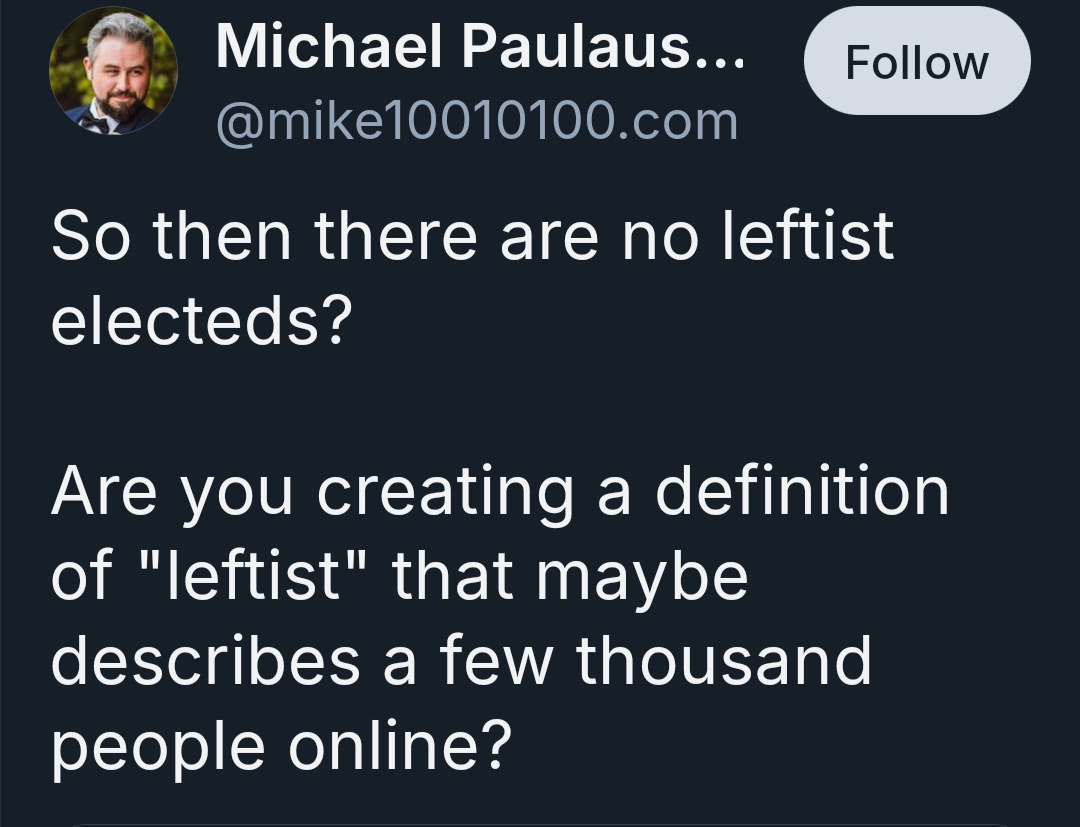Open the embedded card edge below the post
This screenshot has width=1080, height=827.
coord(540,823)
